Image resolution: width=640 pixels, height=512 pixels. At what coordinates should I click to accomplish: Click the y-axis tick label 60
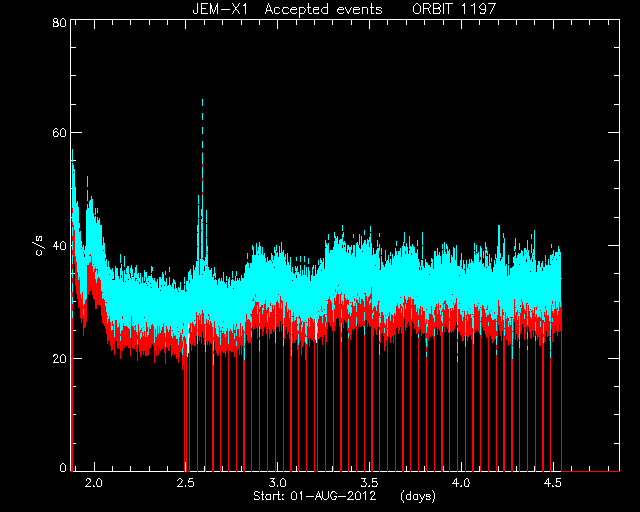[60, 133]
